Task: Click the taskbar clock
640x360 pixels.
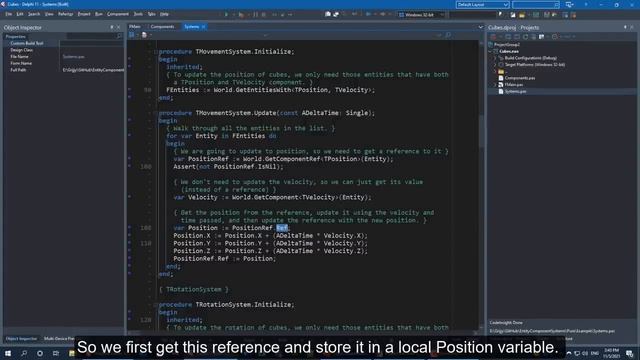Action: click(611, 353)
